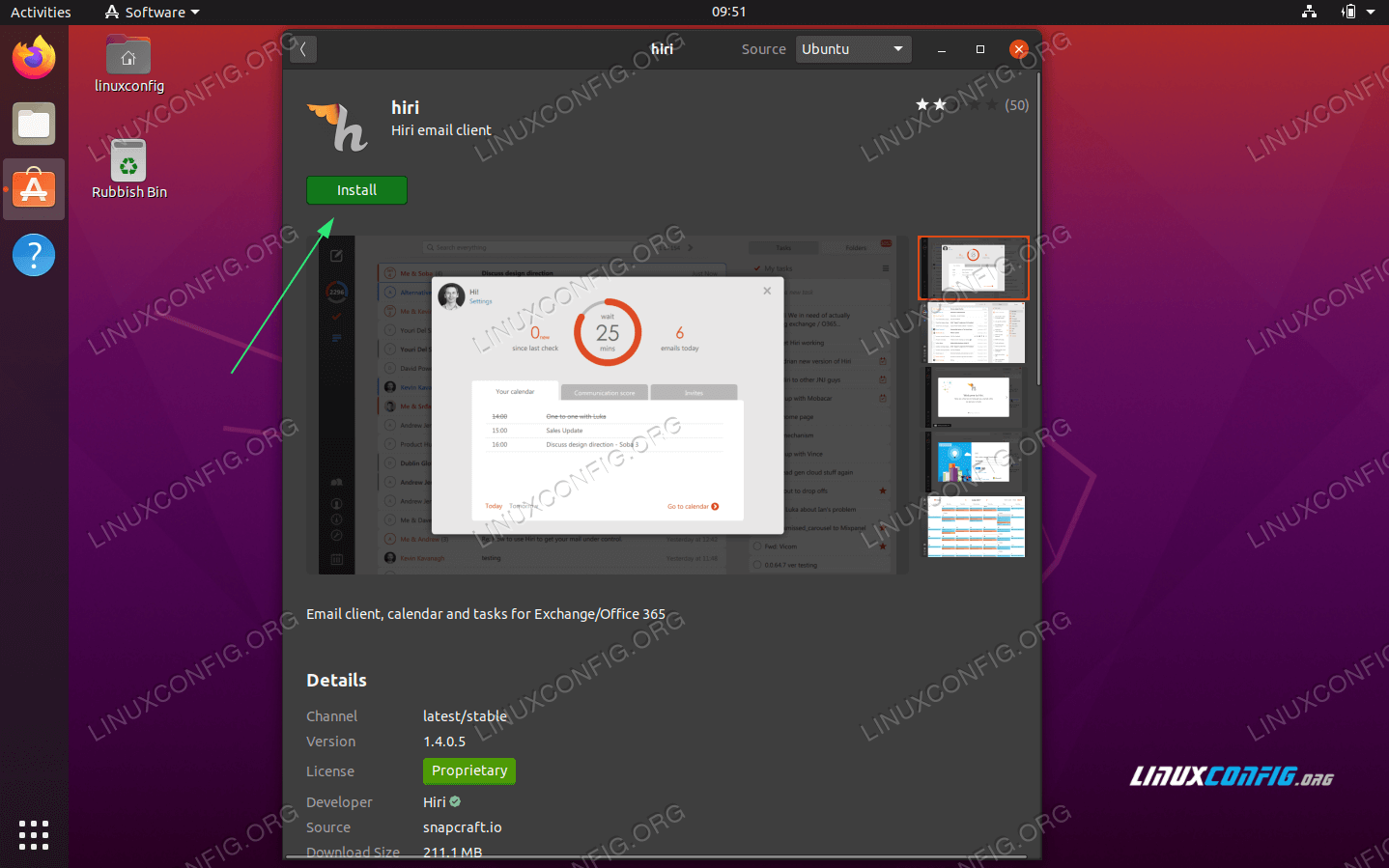The height and width of the screenshot is (868, 1389).
Task: Select the second screenshot thumbnail
Action: tap(974, 333)
